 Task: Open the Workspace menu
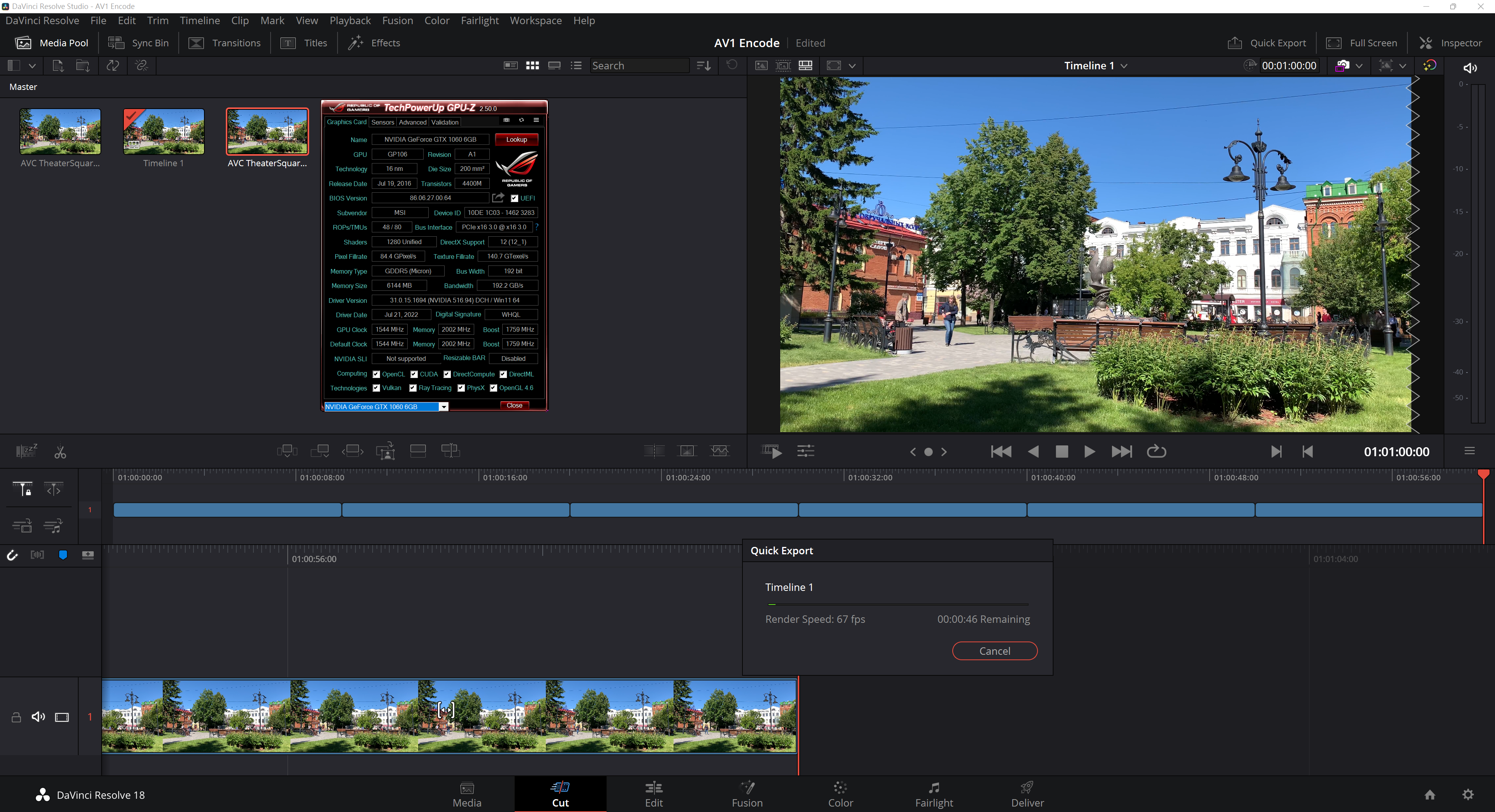tap(536, 20)
